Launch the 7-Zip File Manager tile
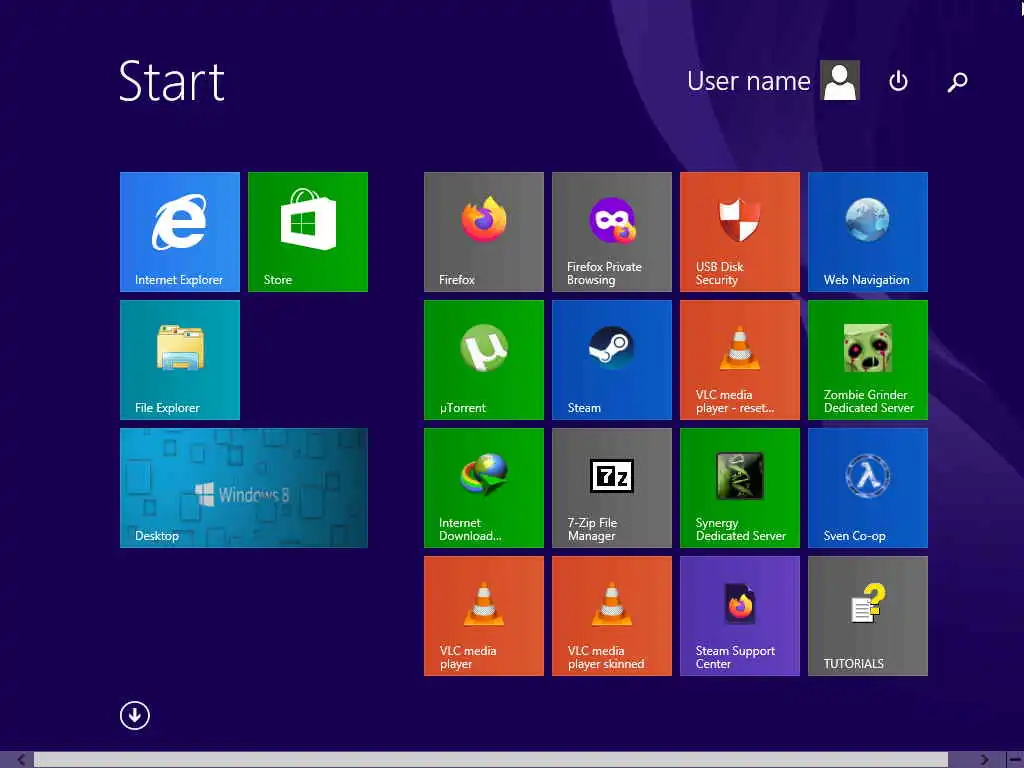Image resolution: width=1024 pixels, height=768 pixels. (611, 488)
